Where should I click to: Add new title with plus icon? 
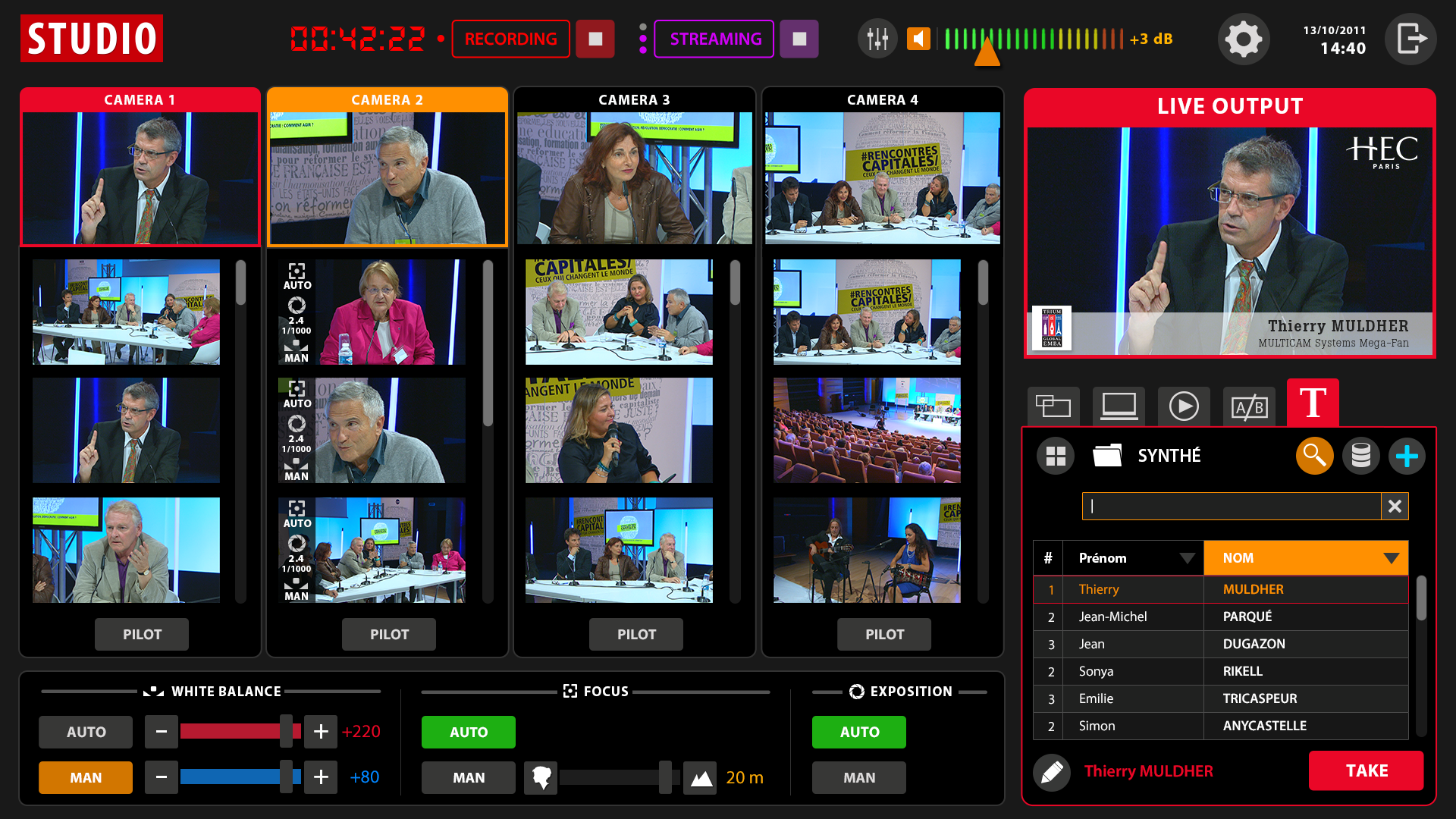click(1407, 456)
